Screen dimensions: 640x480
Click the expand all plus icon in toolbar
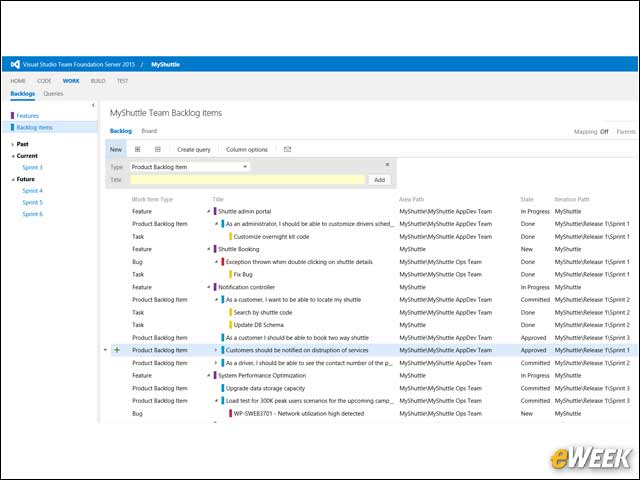click(x=138, y=149)
